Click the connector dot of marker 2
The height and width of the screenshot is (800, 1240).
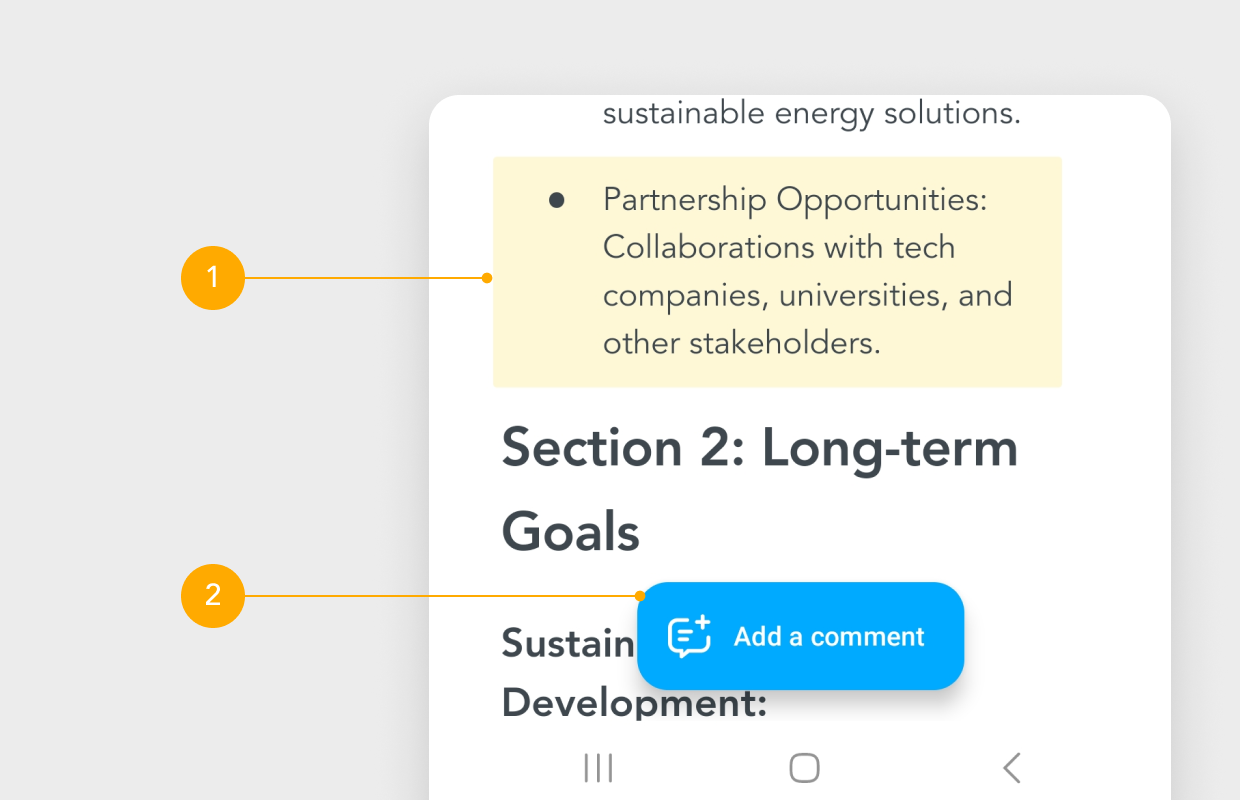point(640,596)
